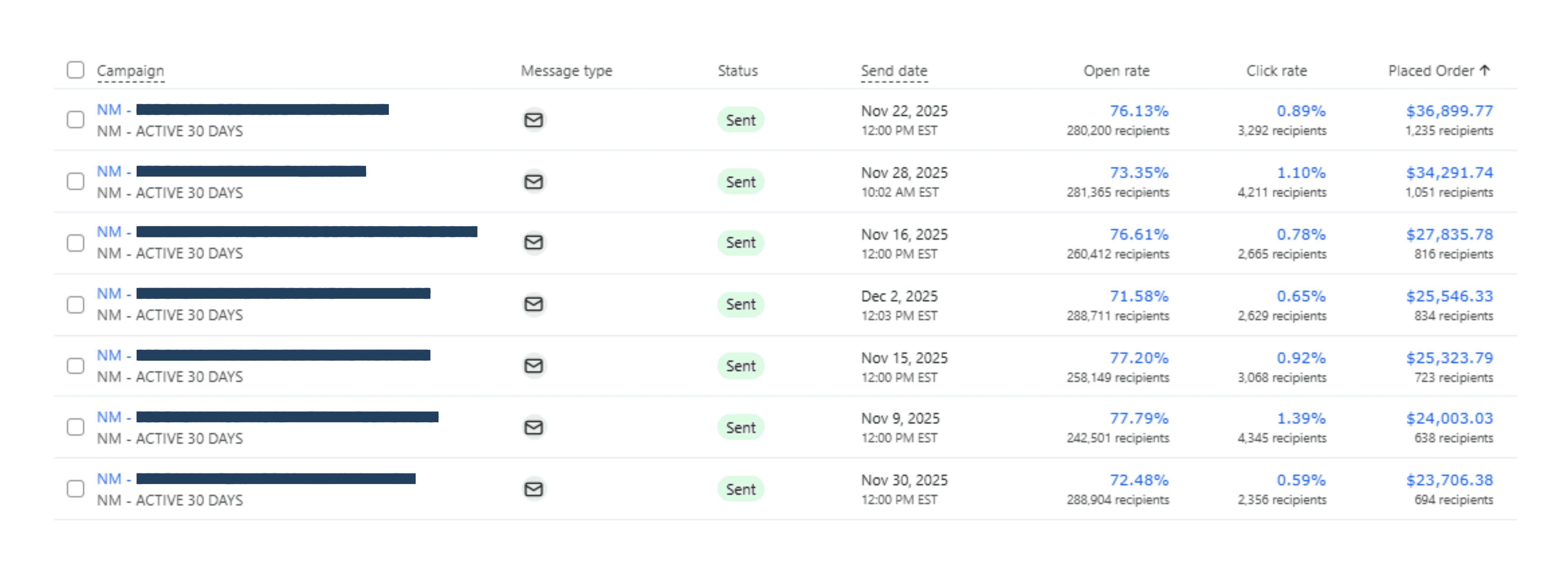The width and height of the screenshot is (1568, 572).
Task: Click email icon for Nov 22, 2025 campaign
Action: click(x=533, y=120)
